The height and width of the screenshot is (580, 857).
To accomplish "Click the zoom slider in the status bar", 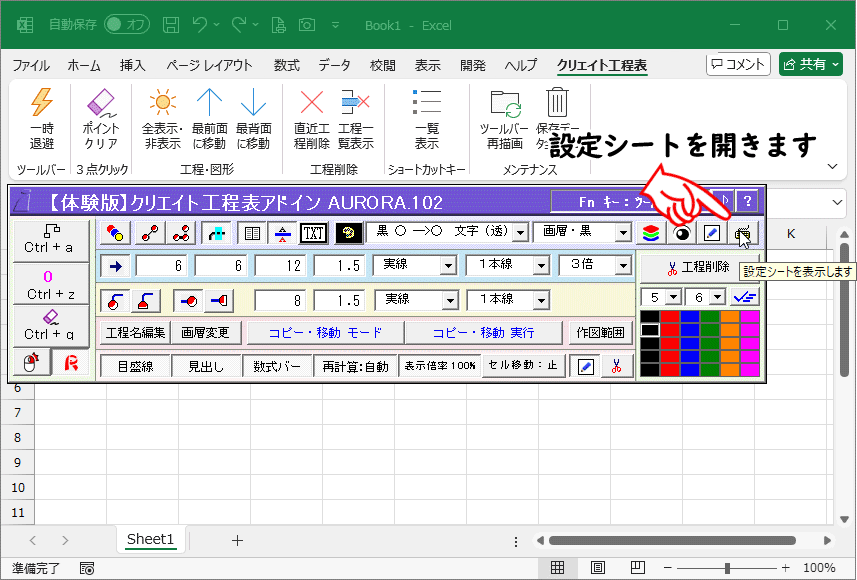I will point(726,568).
